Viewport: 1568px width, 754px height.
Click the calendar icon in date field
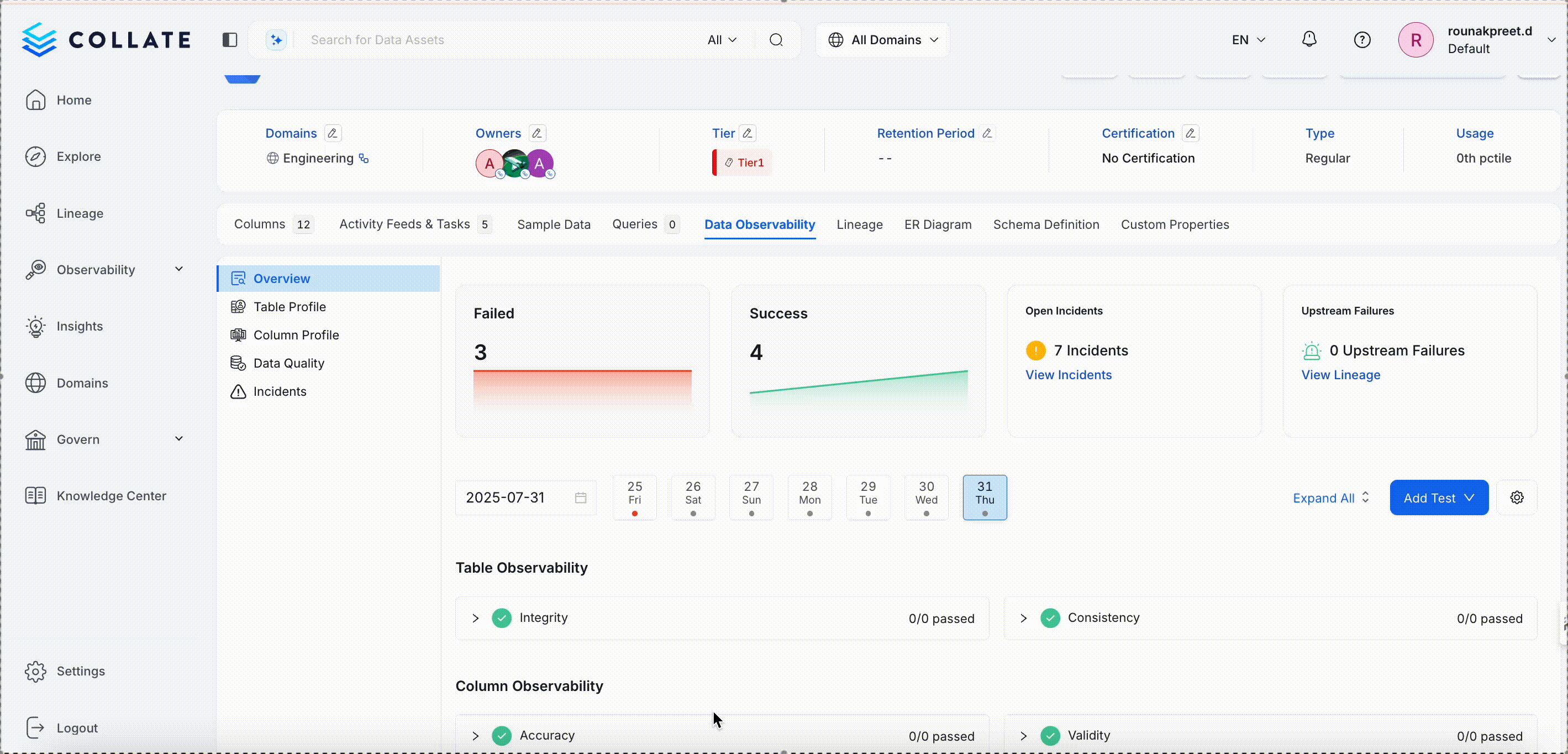tap(580, 498)
